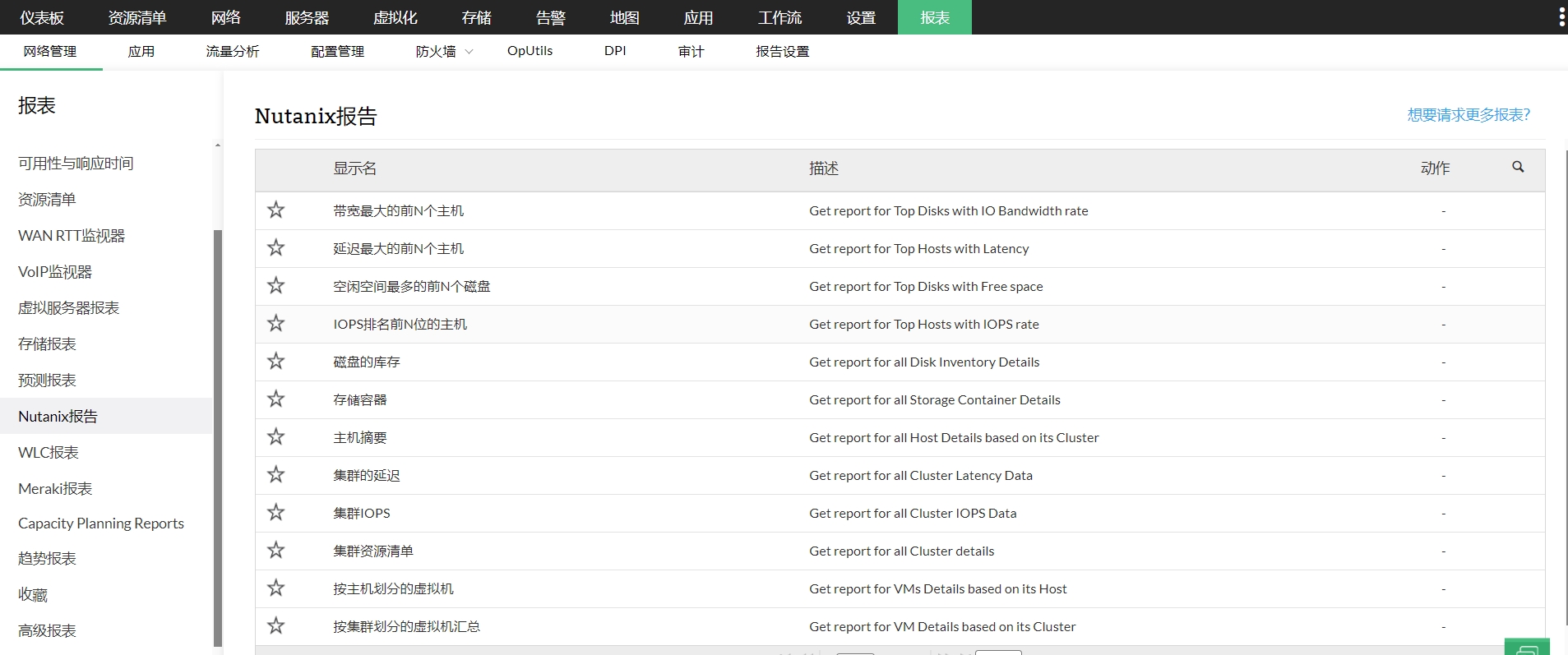Select the 应用 top menu item

coord(698,17)
